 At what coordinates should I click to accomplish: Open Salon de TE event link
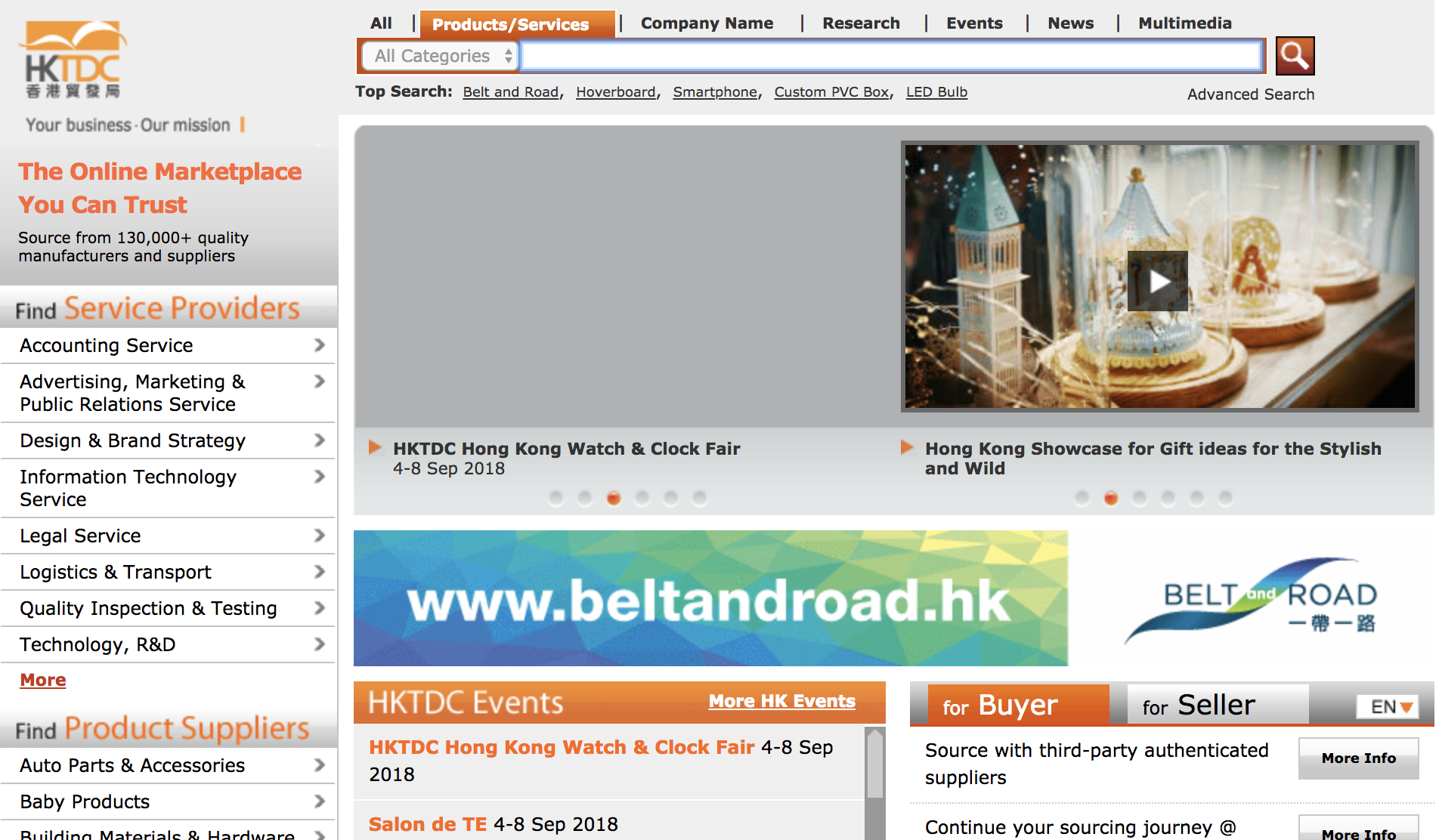428,824
